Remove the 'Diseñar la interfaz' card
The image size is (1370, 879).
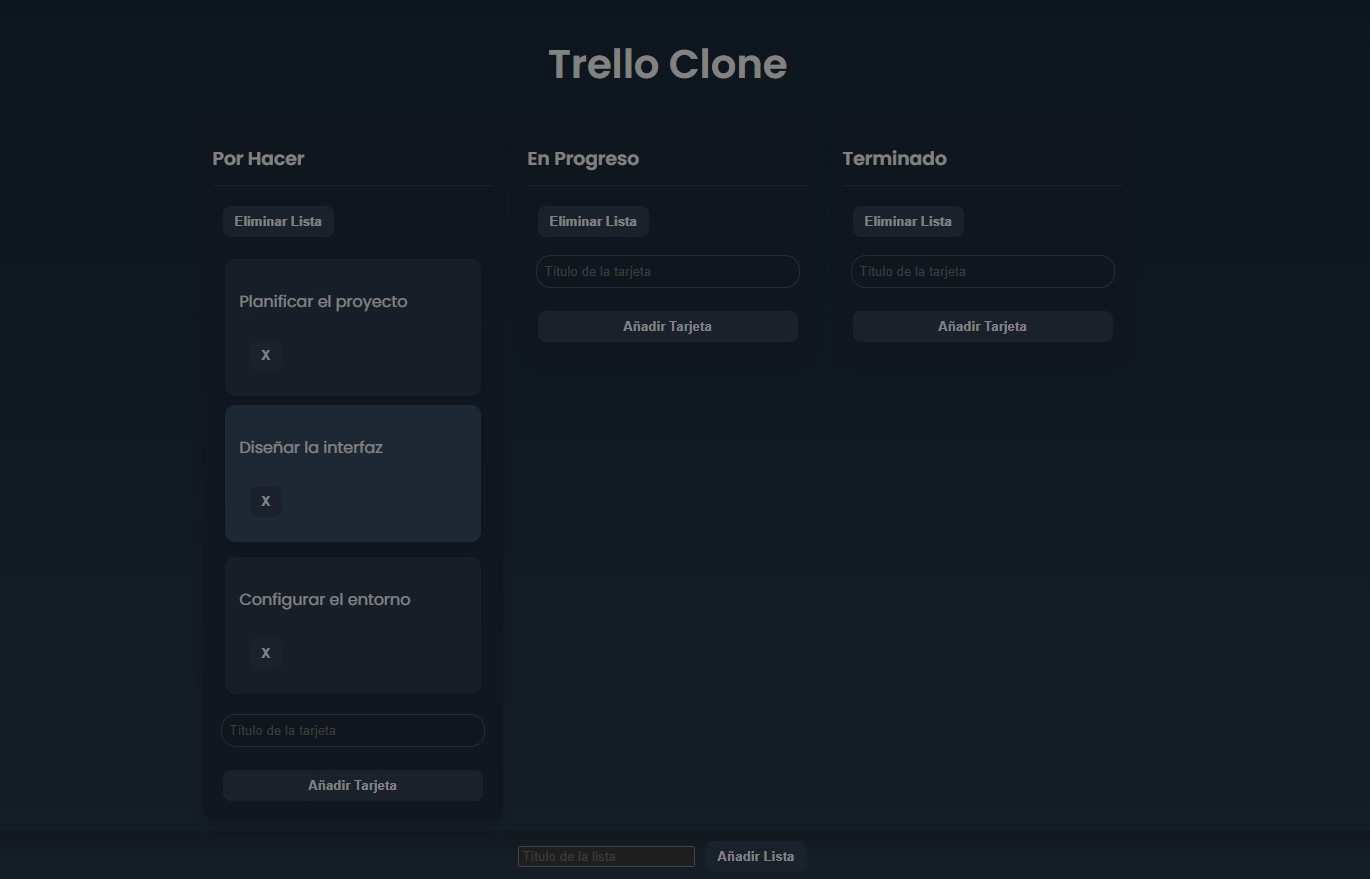pos(265,500)
